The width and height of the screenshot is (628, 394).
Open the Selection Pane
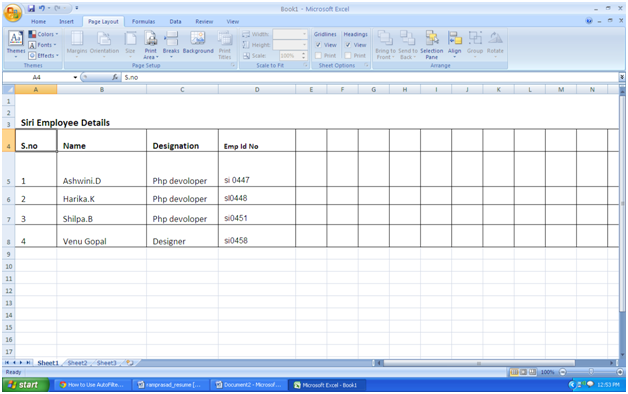click(x=431, y=45)
